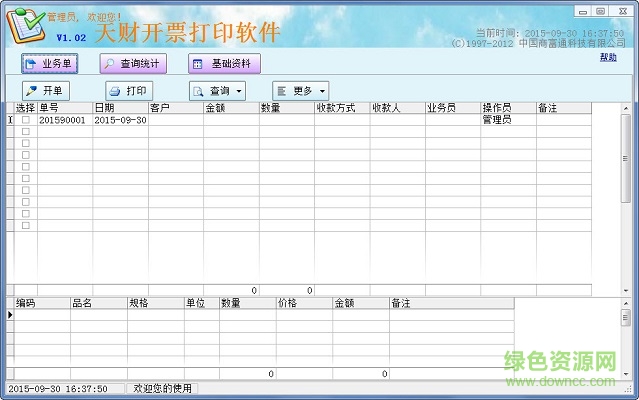The image size is (639, 400).
Task: Click the detail grid scrollbar thumb
Action: pyautogui.click(x=626, y=317)
